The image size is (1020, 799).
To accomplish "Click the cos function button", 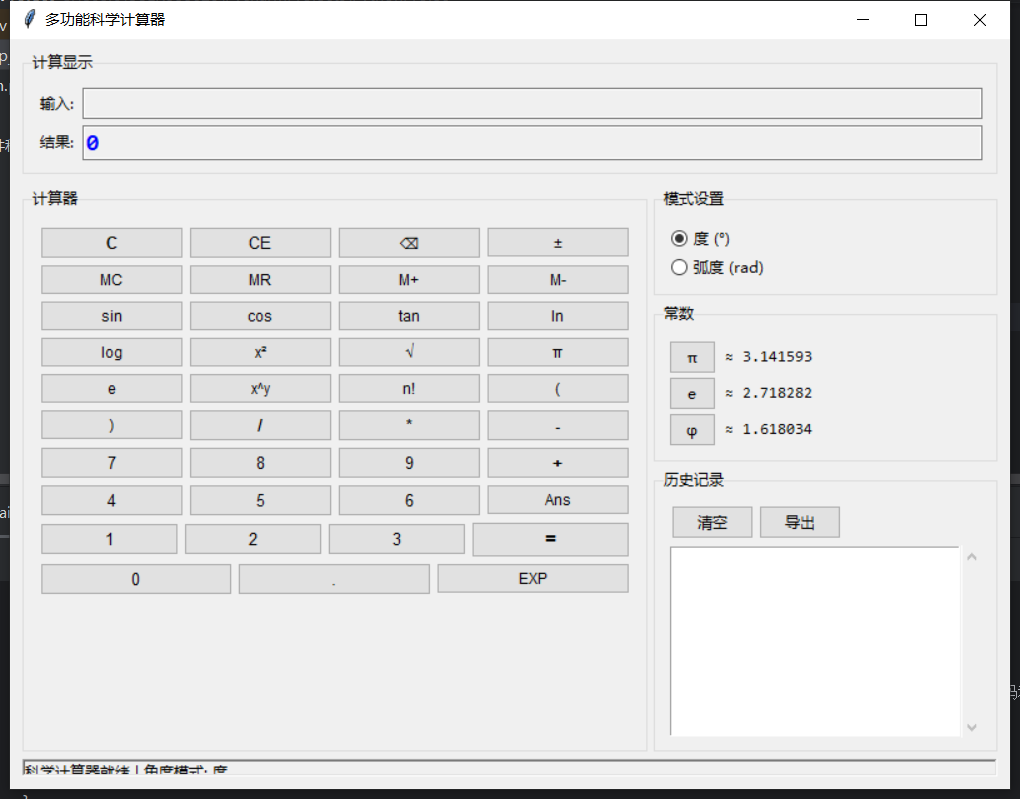I will coord(260,316).
